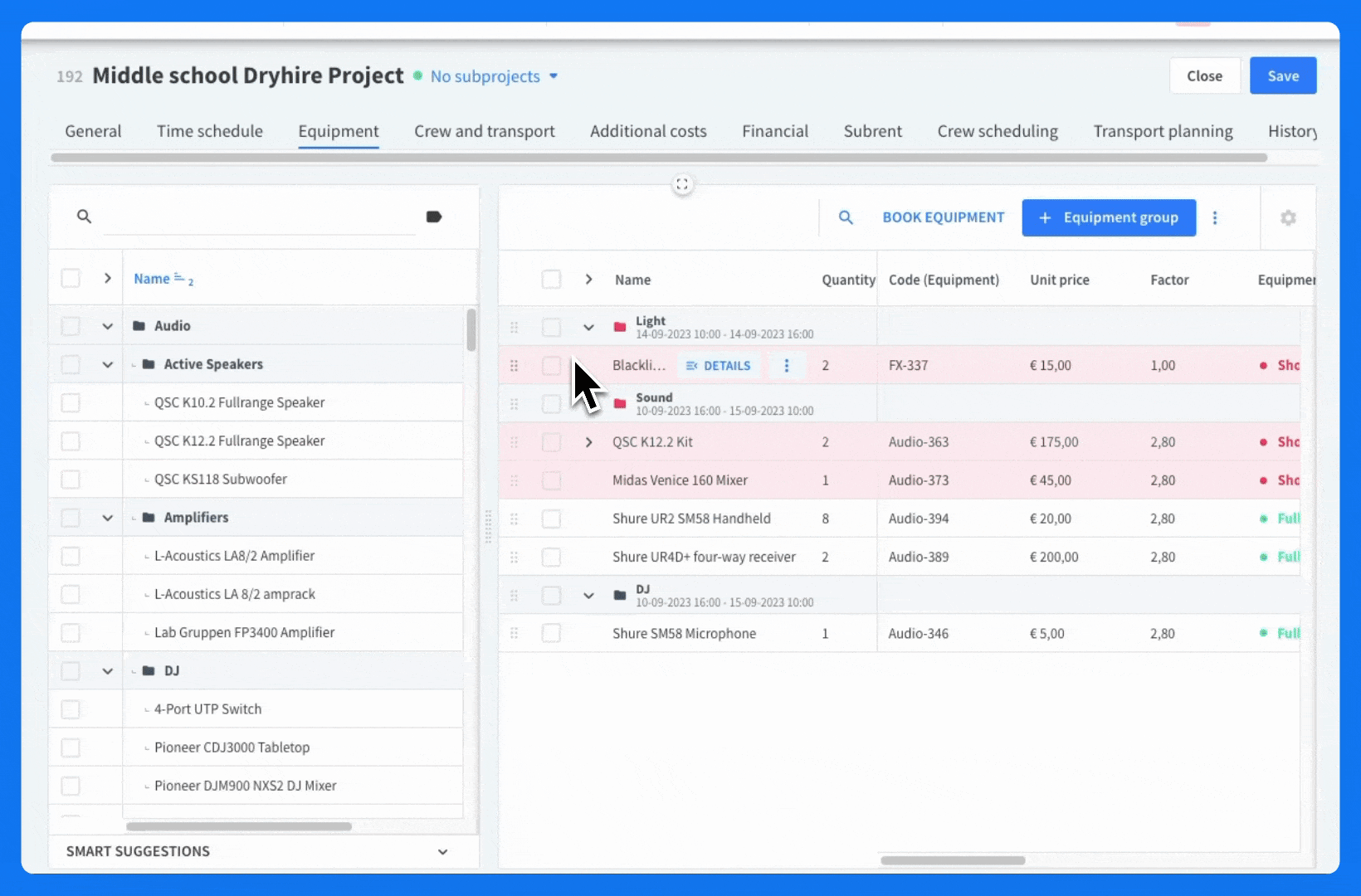Click the search icon beside Book Equipment
The image size is (1361, 896).
coord(846,217)
